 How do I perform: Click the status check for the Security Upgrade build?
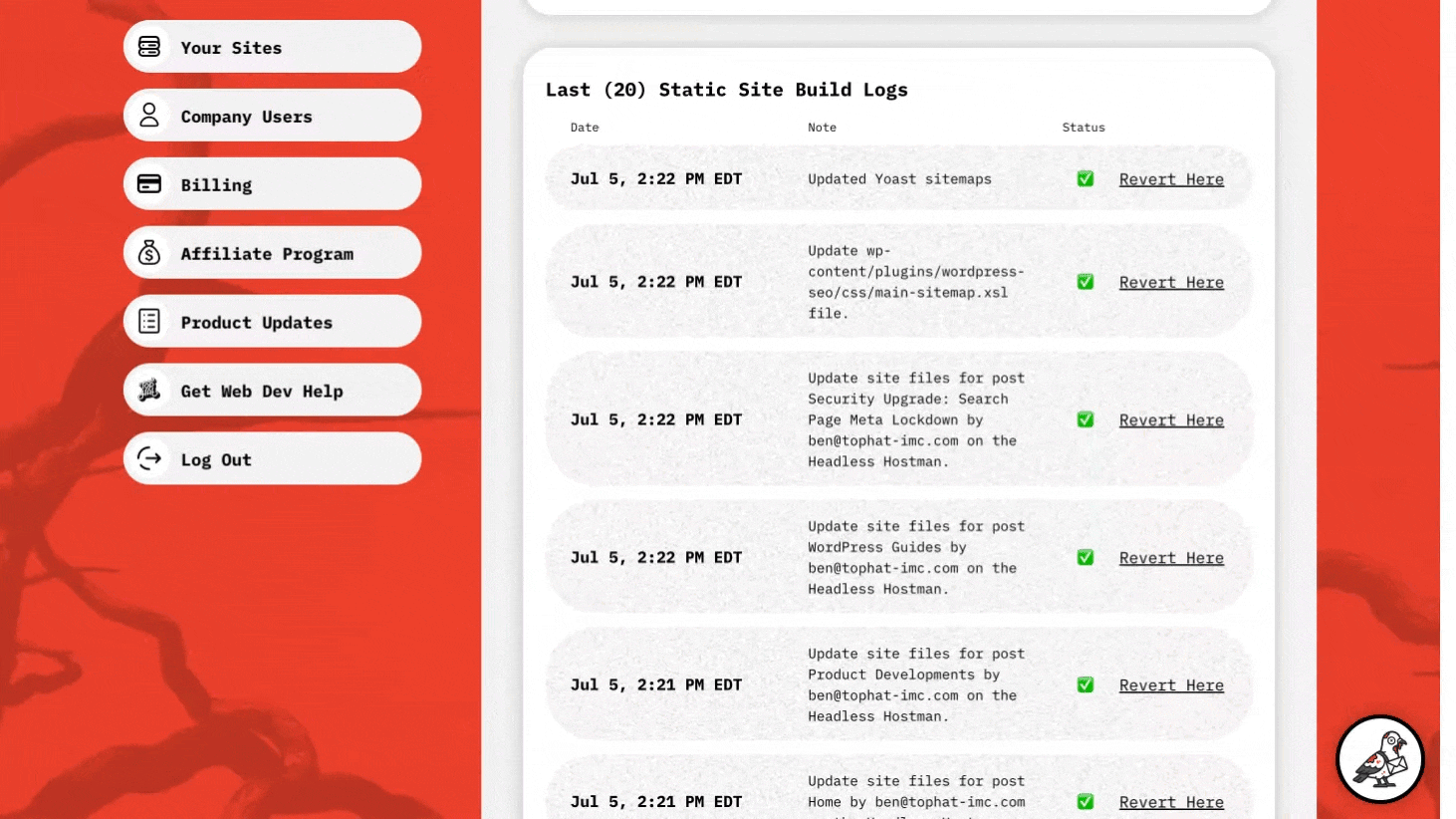point(1085,419)
